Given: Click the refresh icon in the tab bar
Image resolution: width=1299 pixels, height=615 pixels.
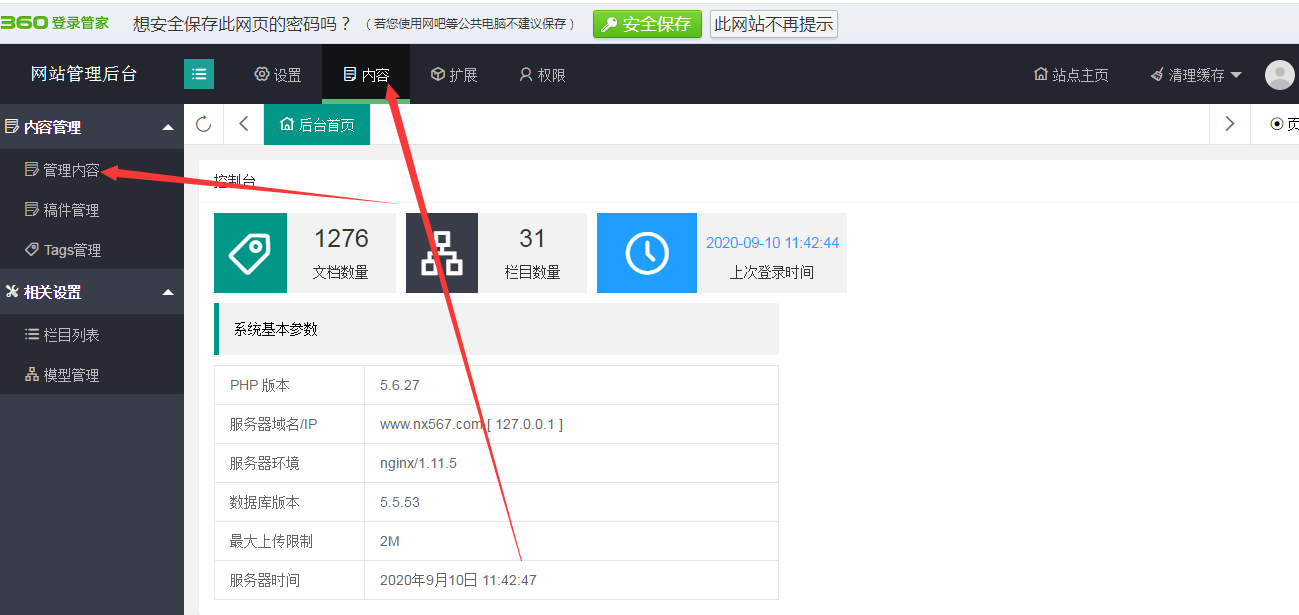Looking at the screenshot, I should (204, 124).
